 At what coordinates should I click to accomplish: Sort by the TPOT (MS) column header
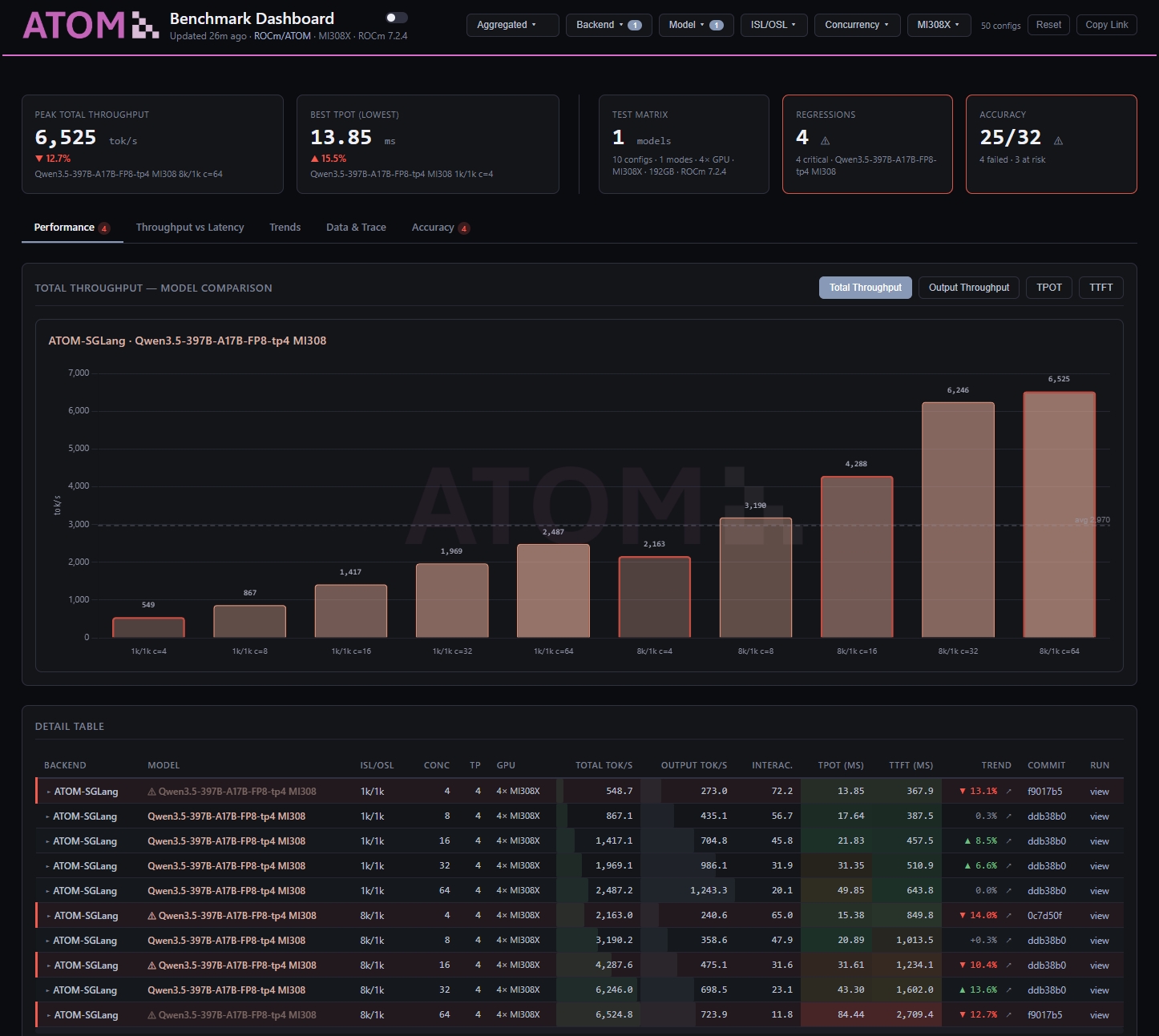pos(841,765)
